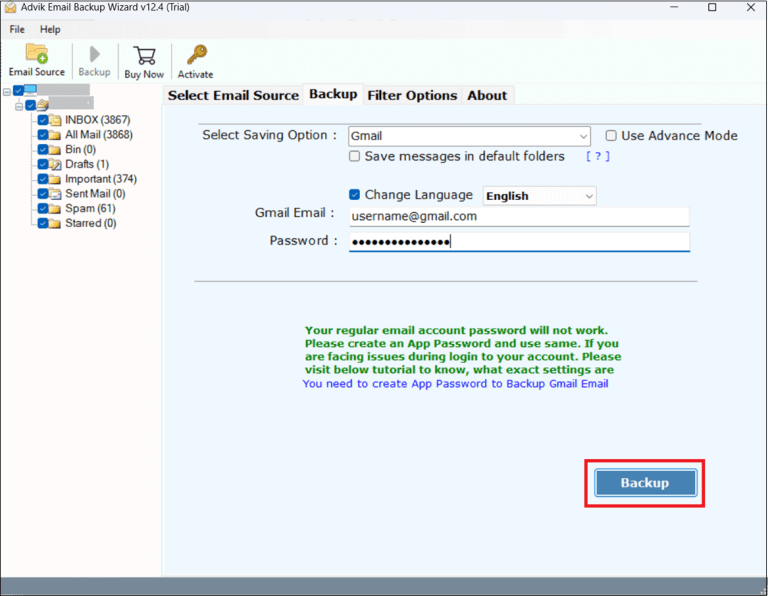This screenshot has width=768, height=596.
Task: Switch to the Backup tab
Action: 333,94
